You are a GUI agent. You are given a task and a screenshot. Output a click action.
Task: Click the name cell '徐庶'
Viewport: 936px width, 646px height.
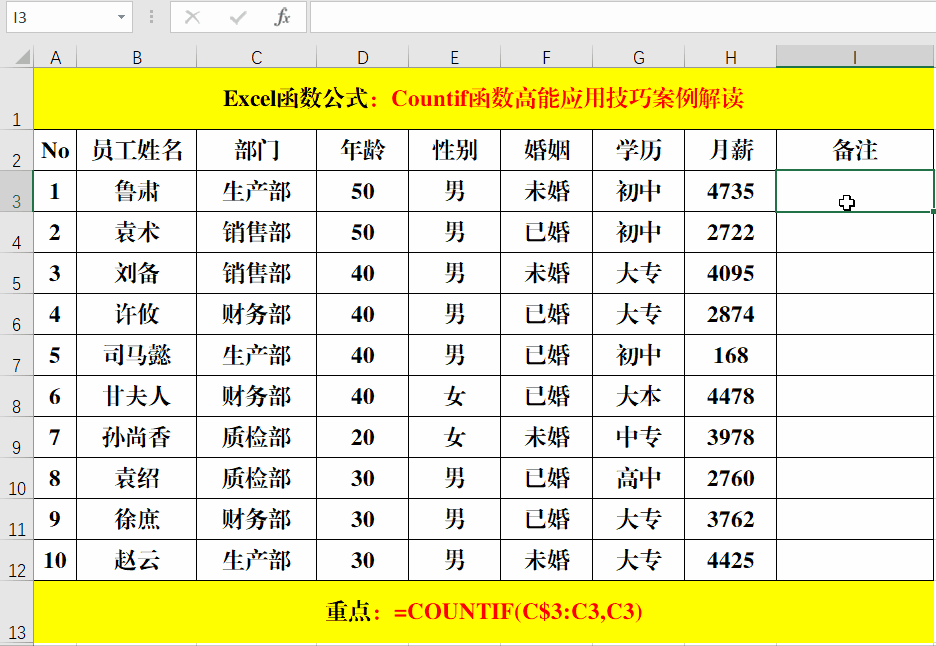point(137,519)
